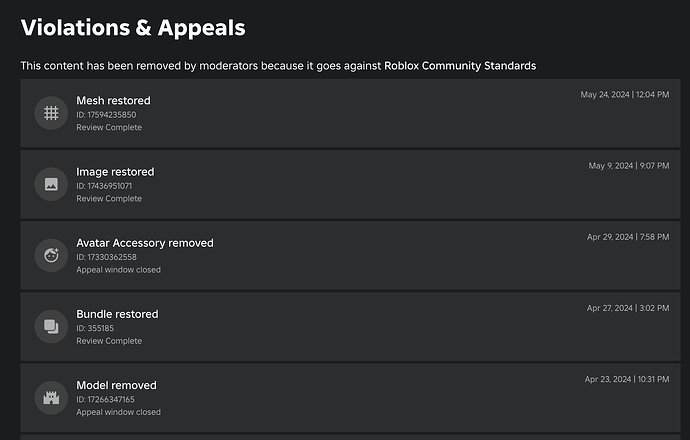Click accessory ID 17330362558
Viewport: 690px width, 440px height.
(106, 257)
